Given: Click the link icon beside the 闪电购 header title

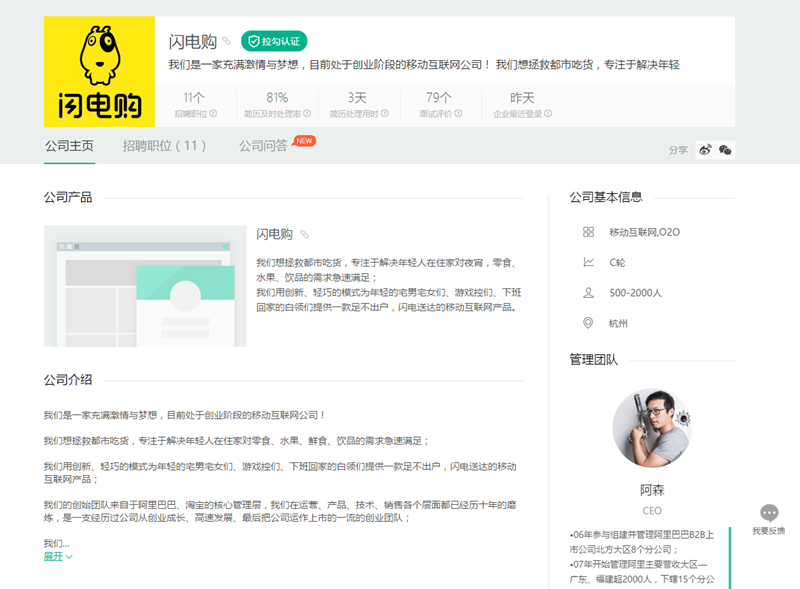Looking at the screenshot, I should coord(227,41).
